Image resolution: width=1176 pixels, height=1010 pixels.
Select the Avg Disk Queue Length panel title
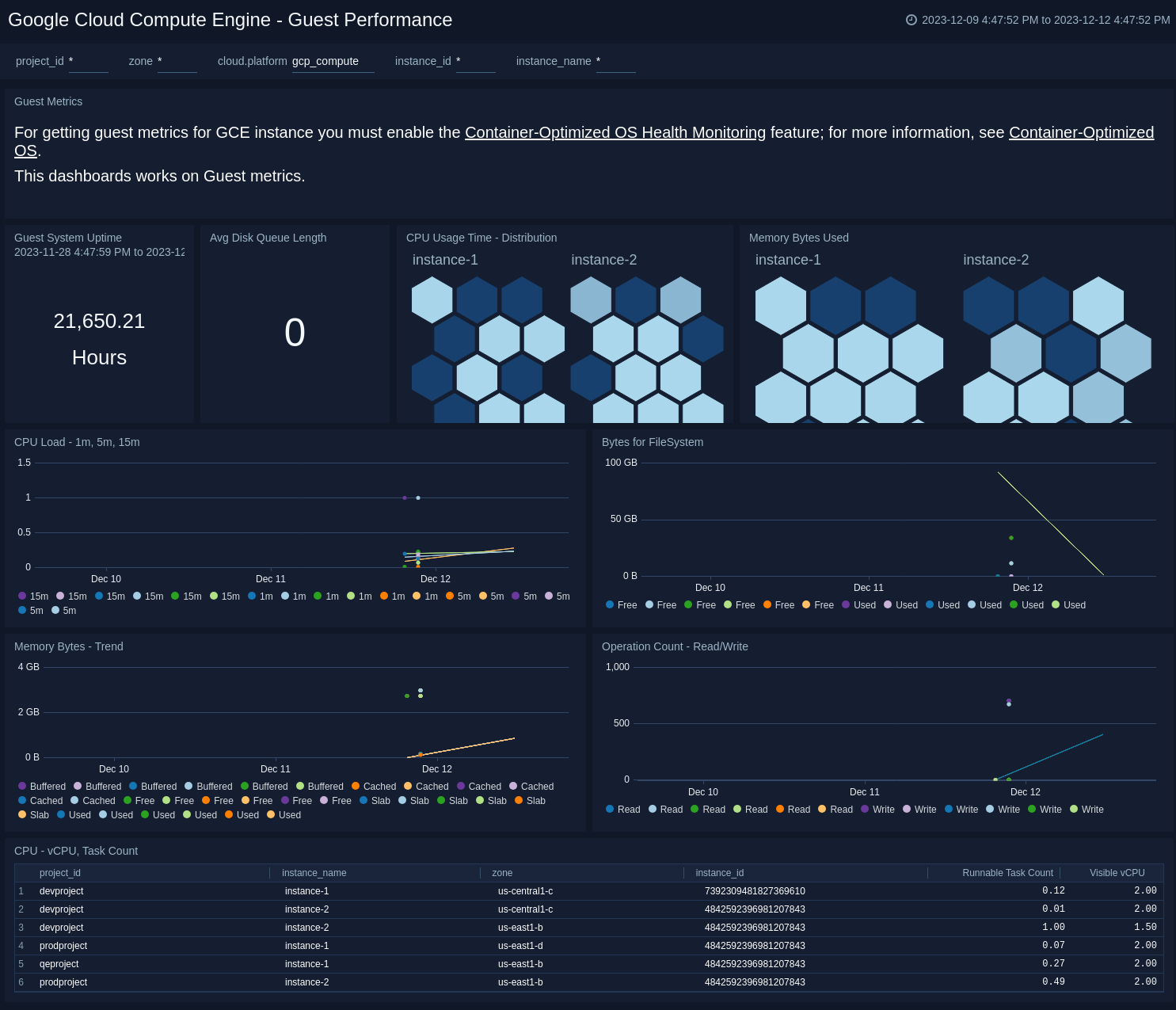pyautogui.click(x=268, y=238)
